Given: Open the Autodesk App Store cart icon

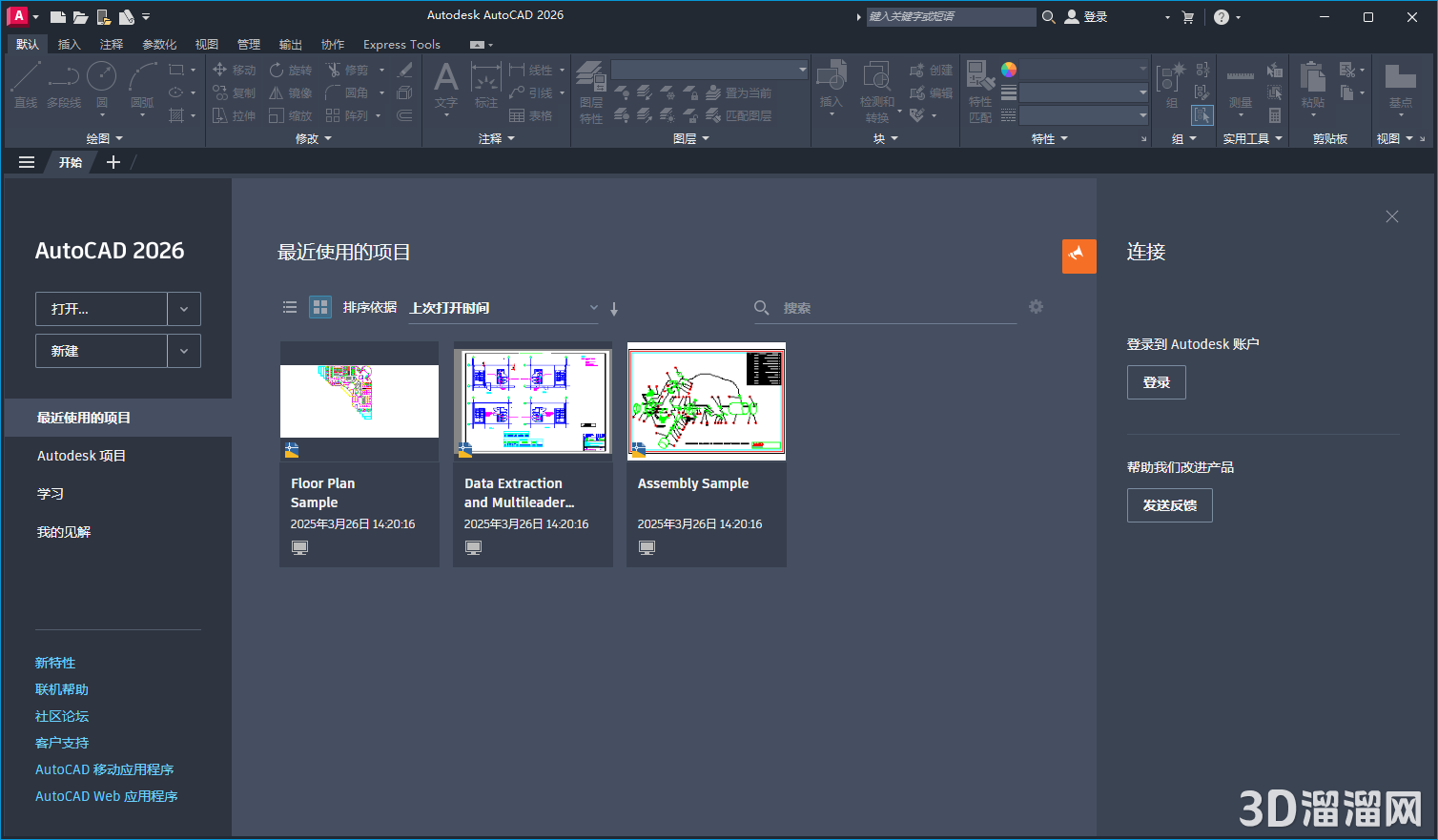Looking at the screenshot, I should tap(1188, 17).
